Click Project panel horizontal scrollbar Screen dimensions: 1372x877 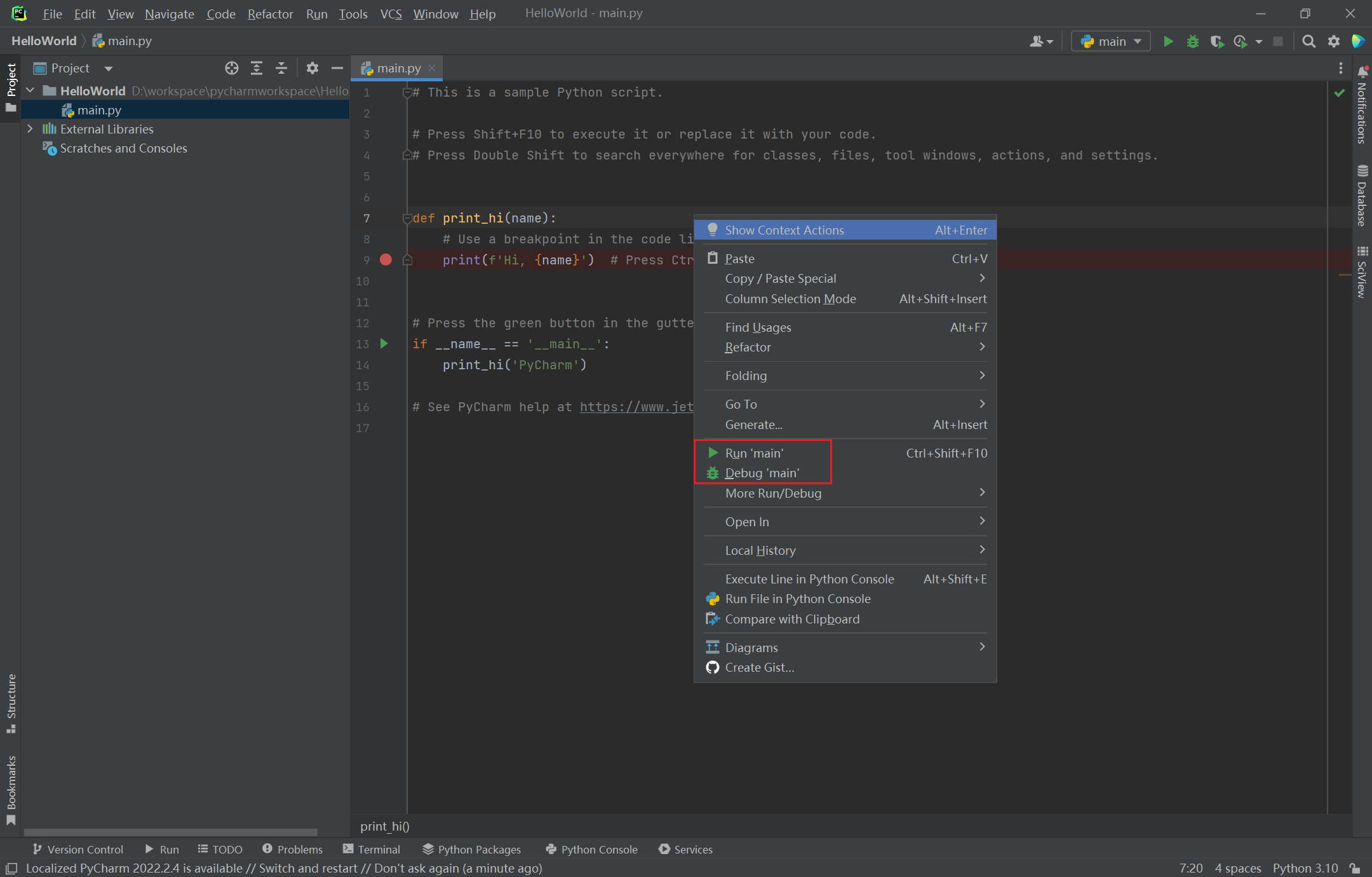170,832
